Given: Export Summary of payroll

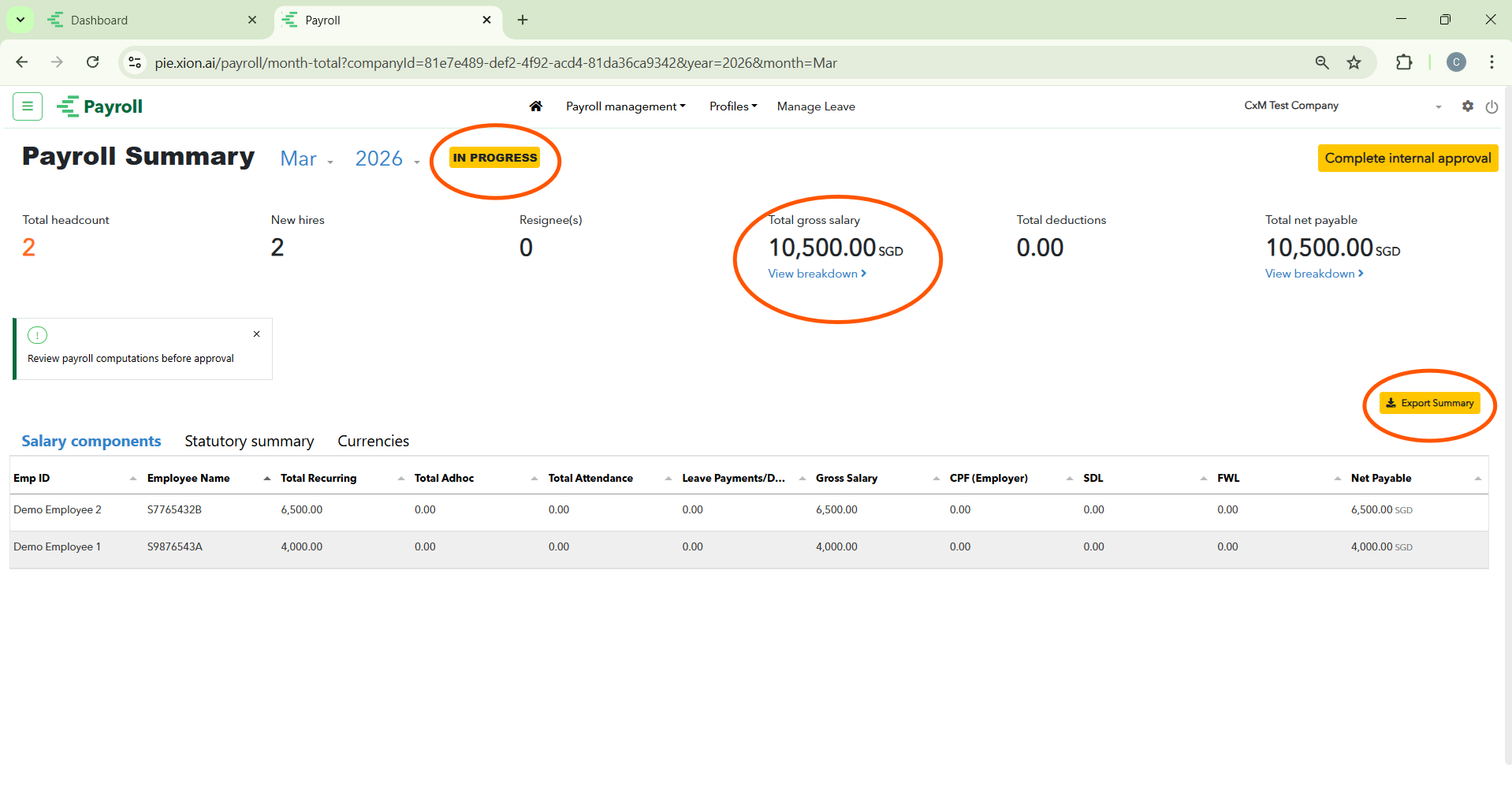Looking at the screenshot, I should pyautogui.click(x=1429, y=404).
